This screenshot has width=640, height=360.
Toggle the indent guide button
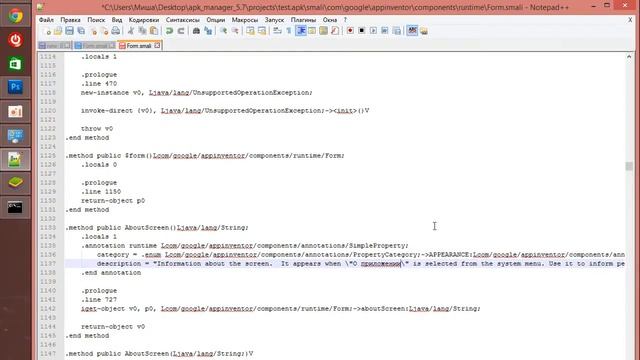click(x=301, y=31)
